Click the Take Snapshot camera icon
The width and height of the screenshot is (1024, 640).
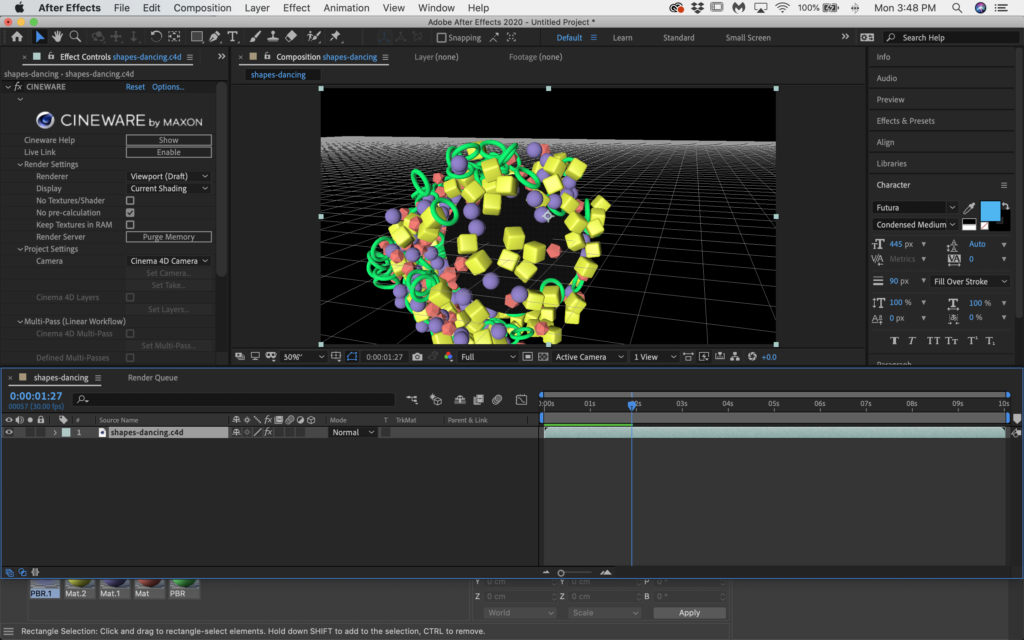point(417,357)
